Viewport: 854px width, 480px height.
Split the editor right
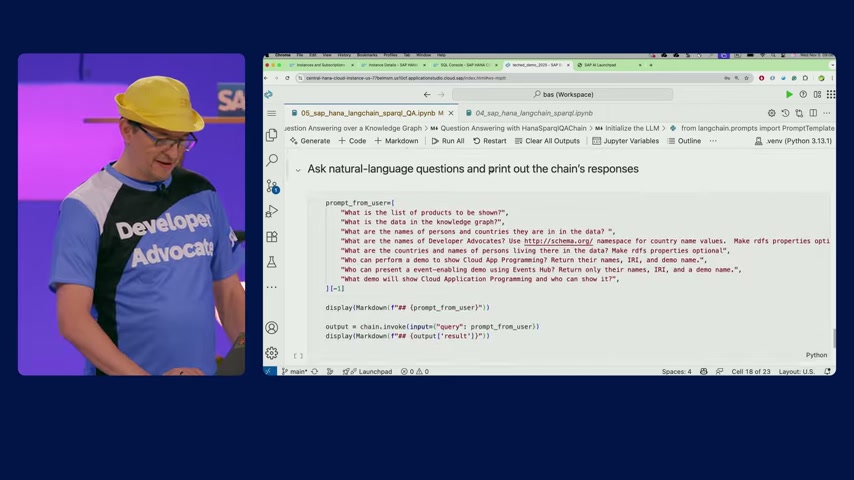(x=813, y=113)
